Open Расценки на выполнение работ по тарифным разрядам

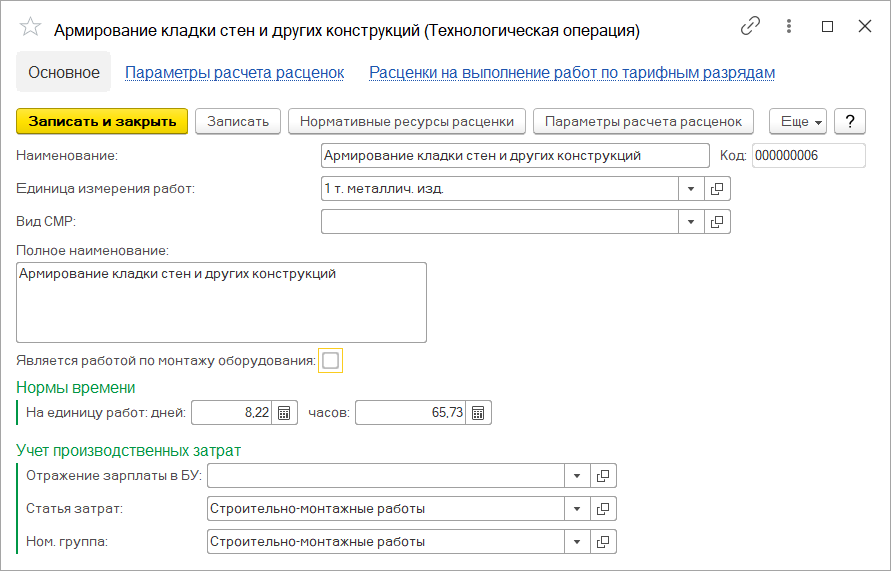tap(572, 73)
